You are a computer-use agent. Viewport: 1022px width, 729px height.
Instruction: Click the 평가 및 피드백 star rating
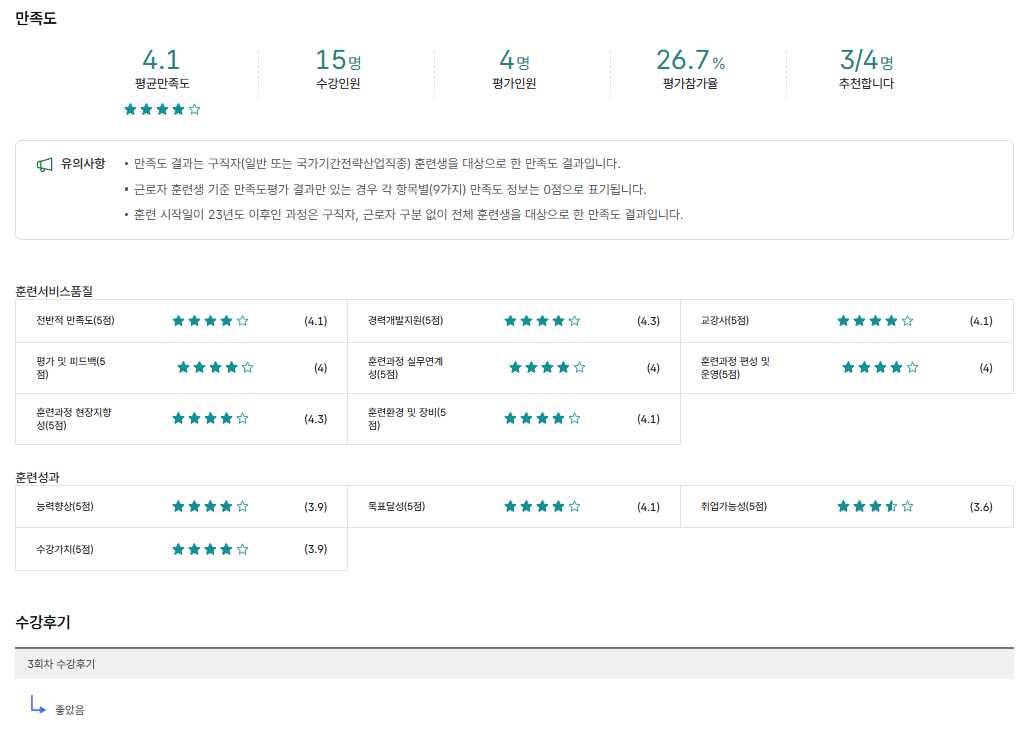215,368
